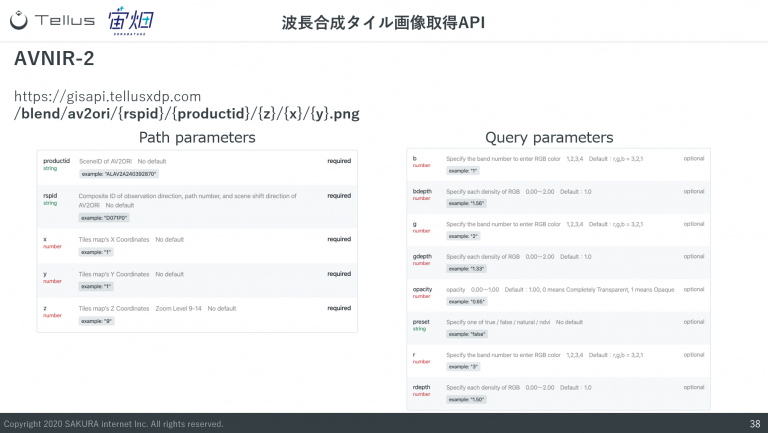The image size is (768, 433).
Task: Click the opacity description mentioning Completely Transparent
Action: pos(560,289)
